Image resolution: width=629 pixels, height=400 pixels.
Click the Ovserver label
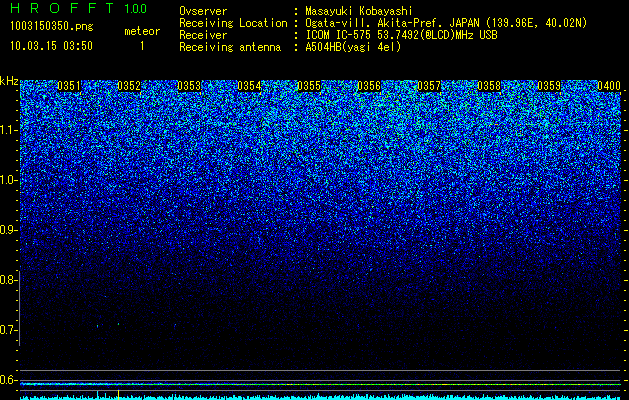coord(203,11)
